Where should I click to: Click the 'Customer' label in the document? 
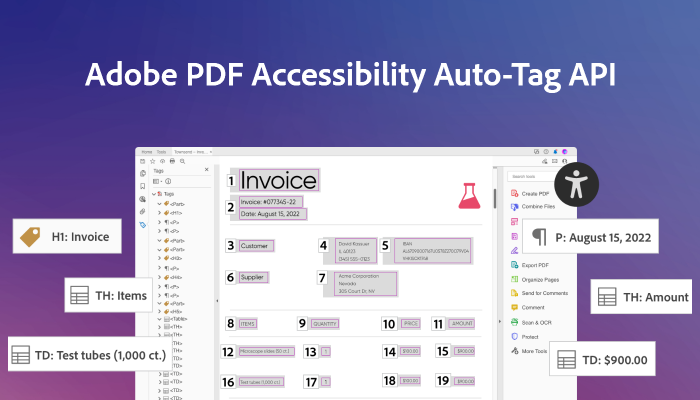click(x=256, y=246)
